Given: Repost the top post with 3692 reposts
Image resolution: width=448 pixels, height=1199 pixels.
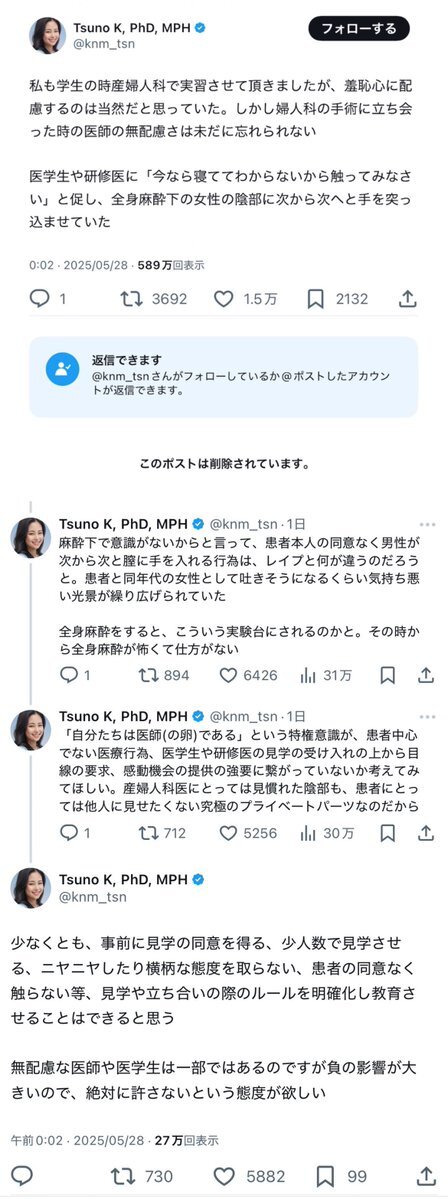Looking at the screenshot, I should (x=131, y=299).
